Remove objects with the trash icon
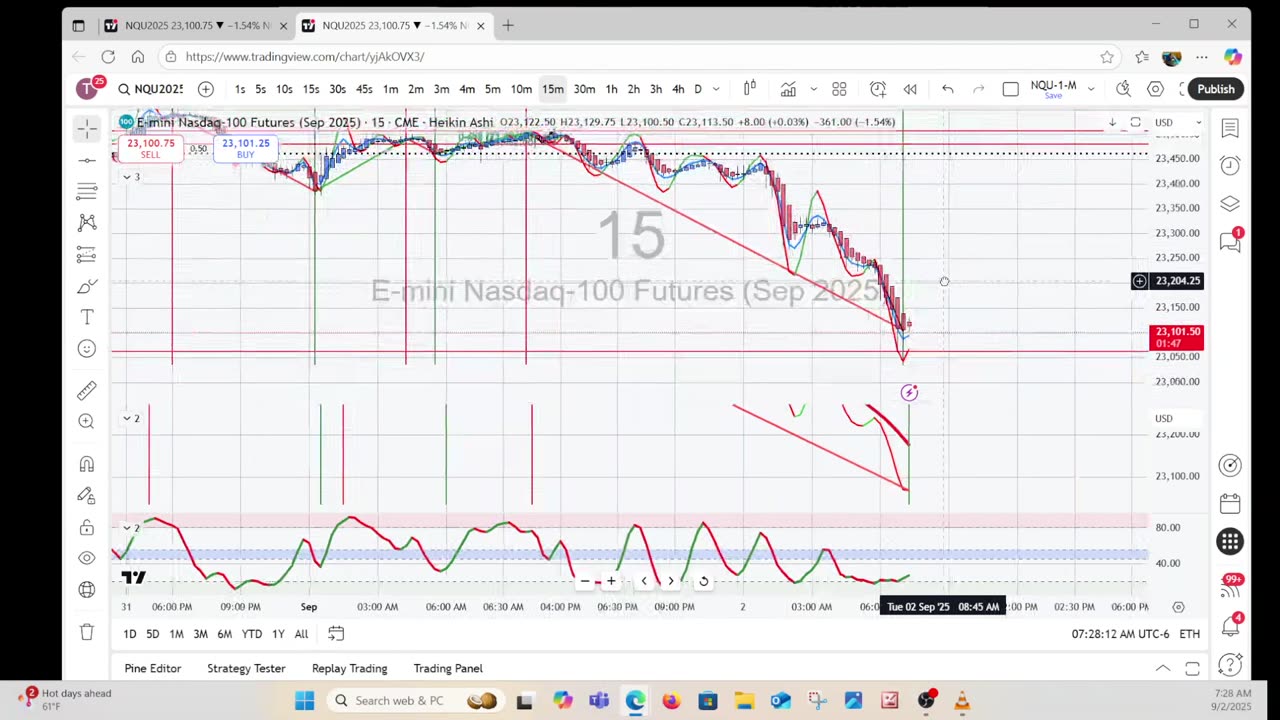This screenshot has height=720, width=1280. coord(87,632)
